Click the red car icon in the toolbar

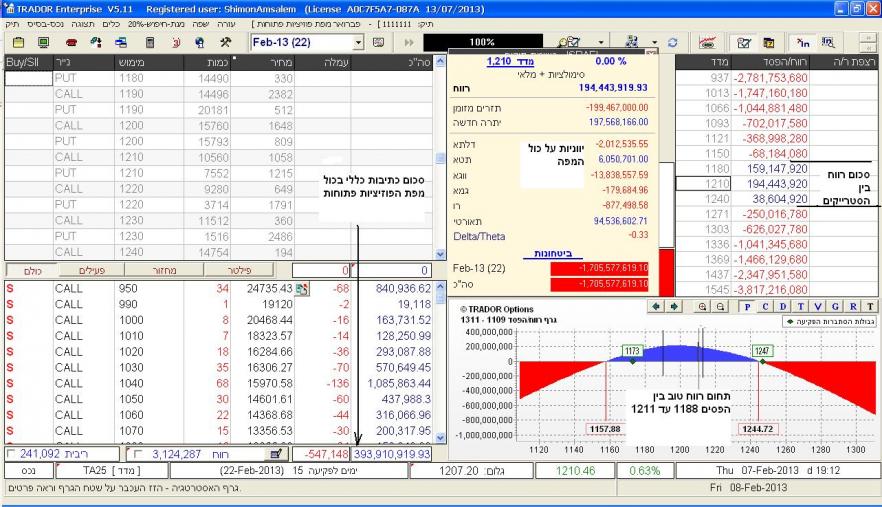[71, 44]
